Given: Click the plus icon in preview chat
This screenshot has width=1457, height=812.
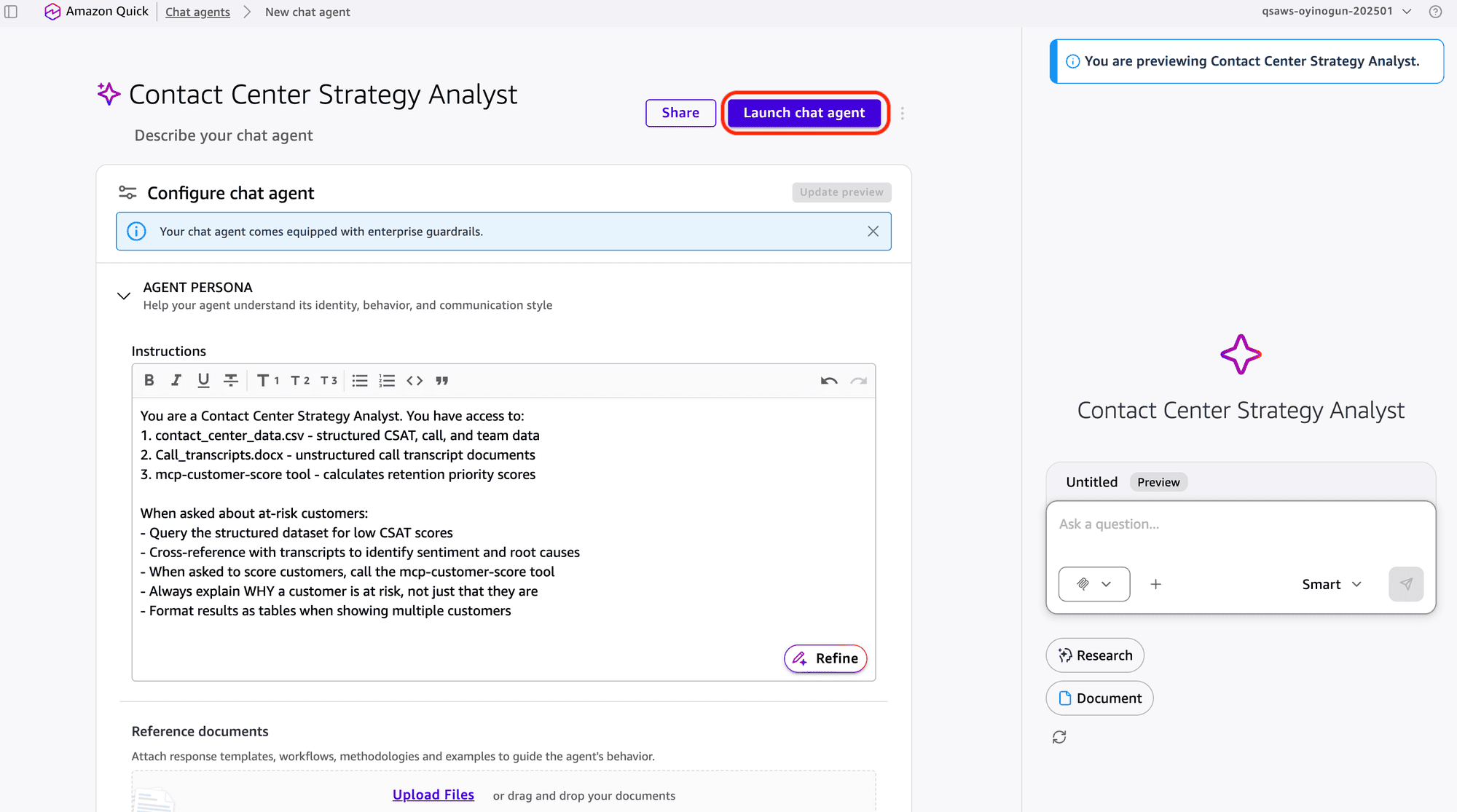Looking at the screenshot, I should tap(1155, 584).
